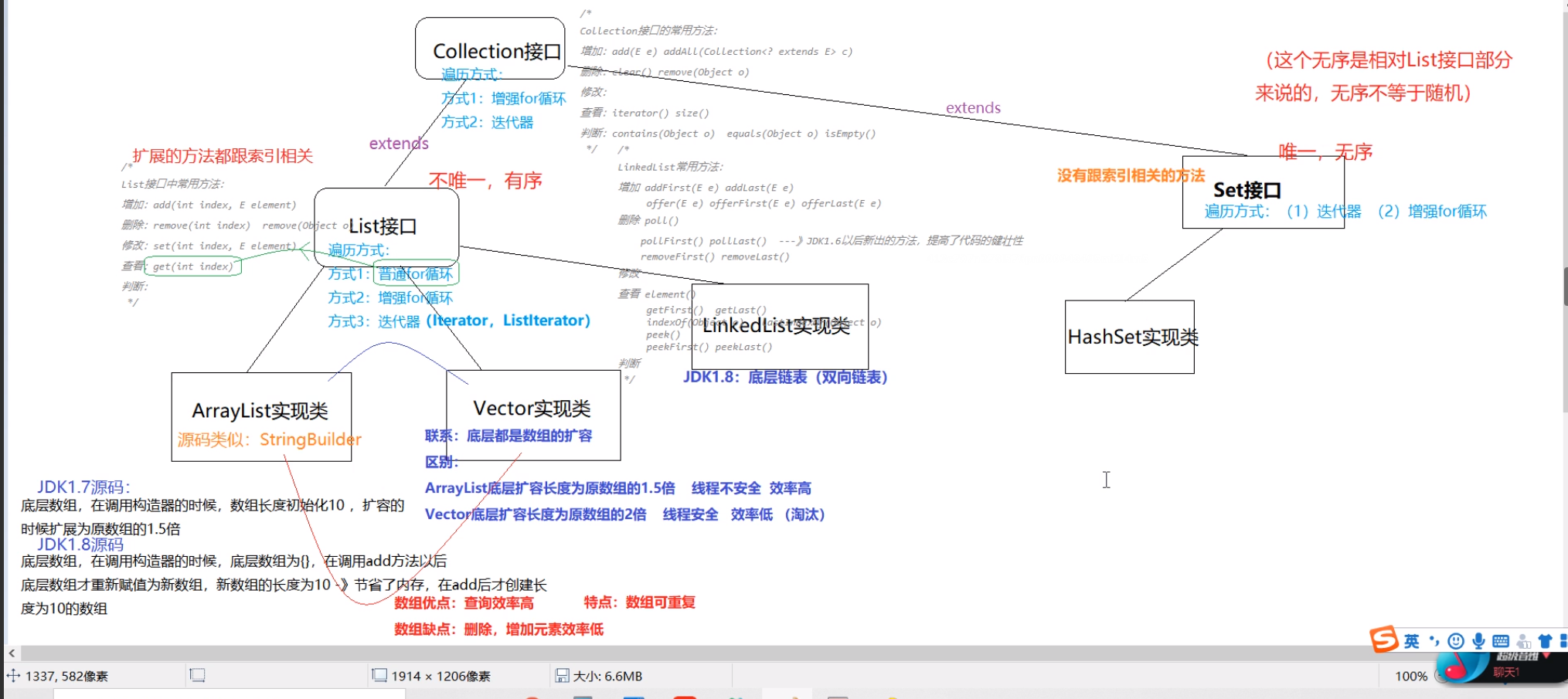The width and height of the screenshot is (1568, 699).
Task: Click the orange 没有跟索引相关的方法 text
Action: (x=1131, y=175)
